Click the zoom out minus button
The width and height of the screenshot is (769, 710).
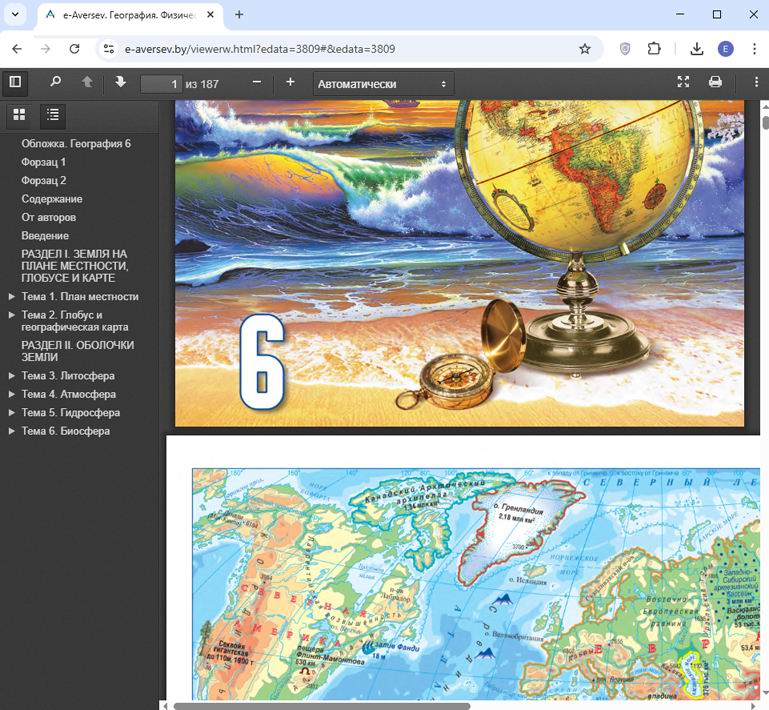click(257, 82)
